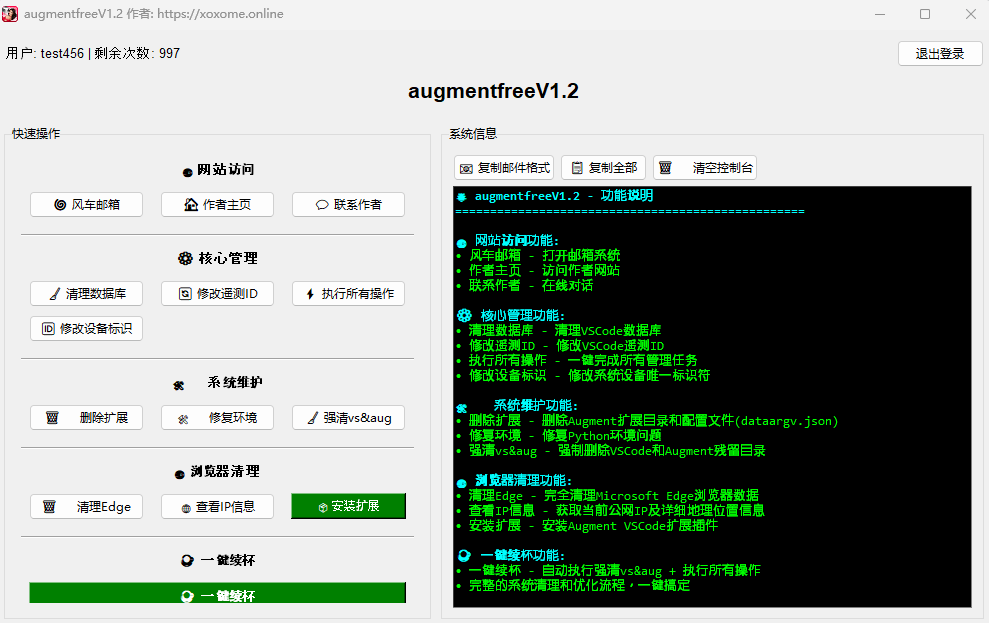The width and height of the screenshot is (989, 623).
Task: Visit the author page via 作者主页 button
Action: [218, 204]
